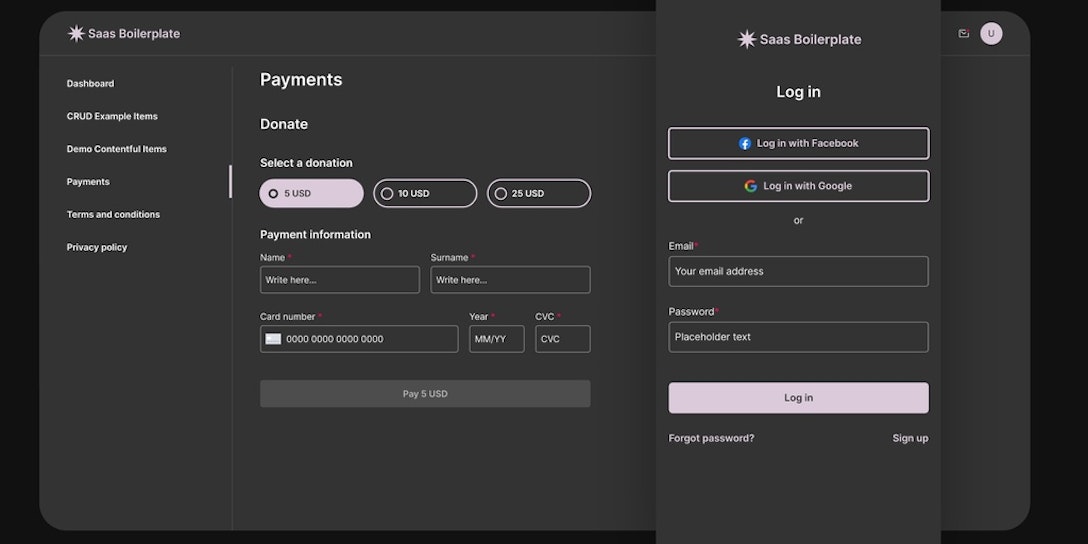Click into the Card number field
Screen dimensions: 1088x544
tap(366, 339)
